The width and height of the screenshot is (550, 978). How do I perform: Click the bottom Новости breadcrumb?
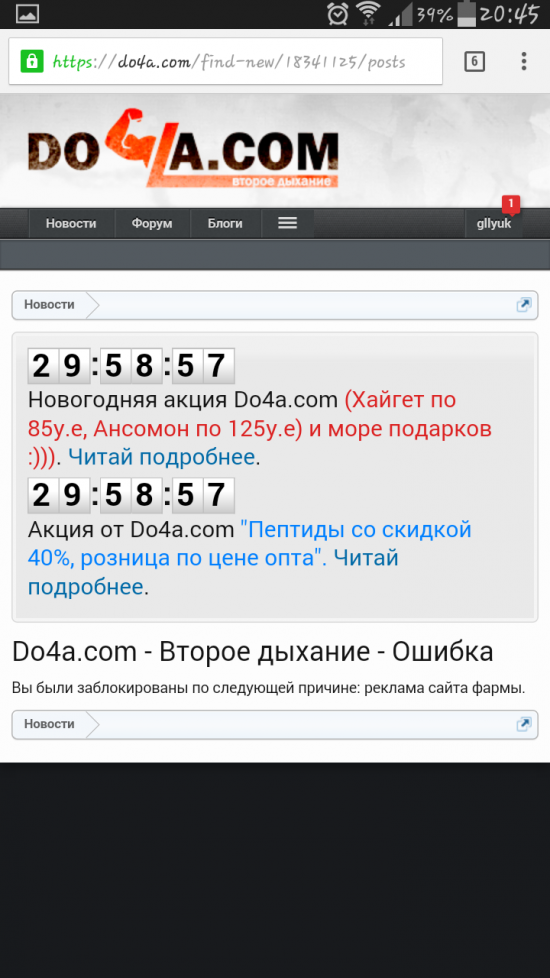49,724
